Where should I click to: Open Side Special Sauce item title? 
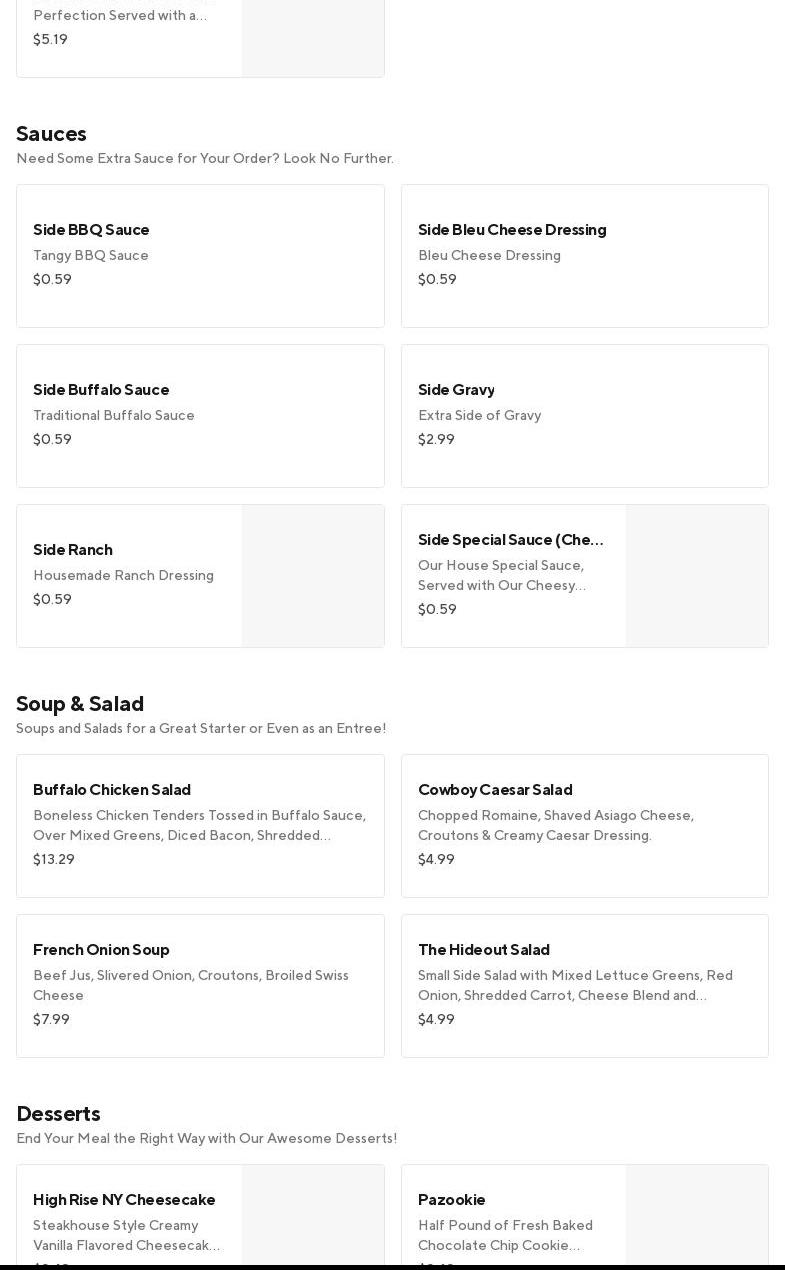[x=511, y=540]
